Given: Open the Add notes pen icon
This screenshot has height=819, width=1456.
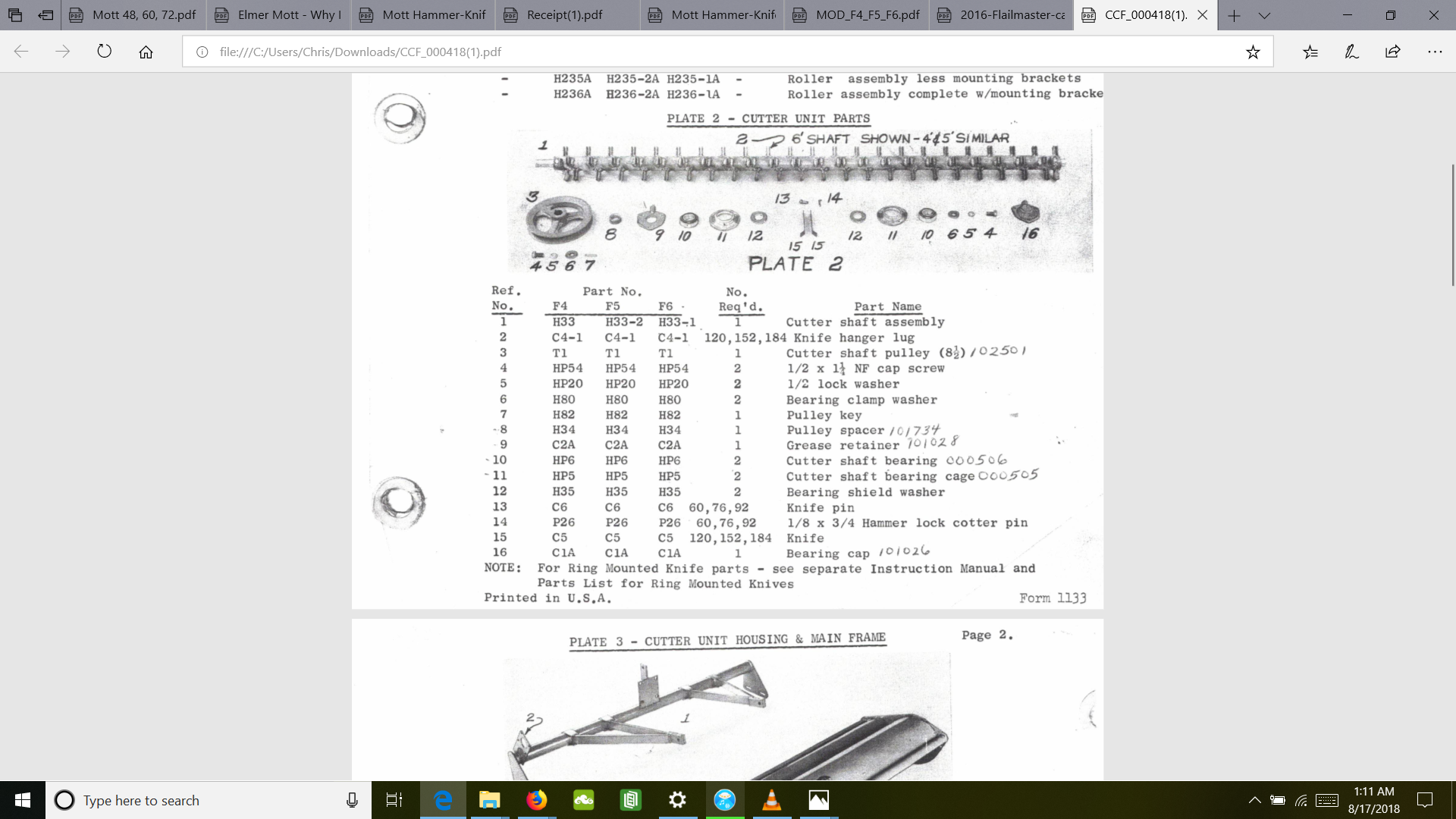Looking at the screenshot, I should pyautogui.click(x=1351, y=52).
